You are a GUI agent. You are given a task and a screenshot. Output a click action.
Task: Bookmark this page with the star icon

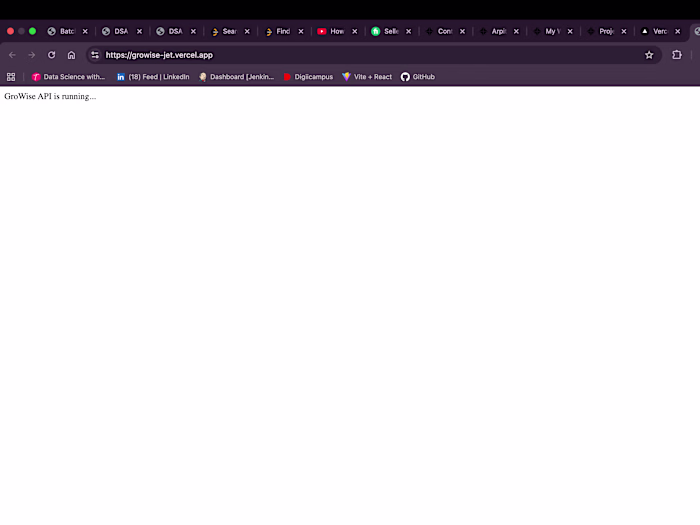649,55
